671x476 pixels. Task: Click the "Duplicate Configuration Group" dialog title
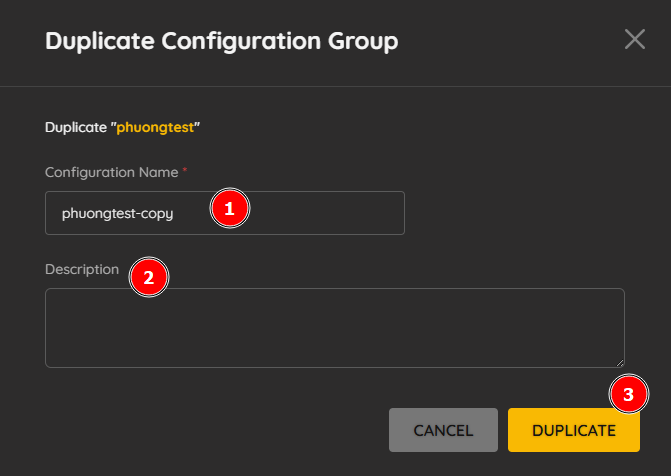click(222, 42)
